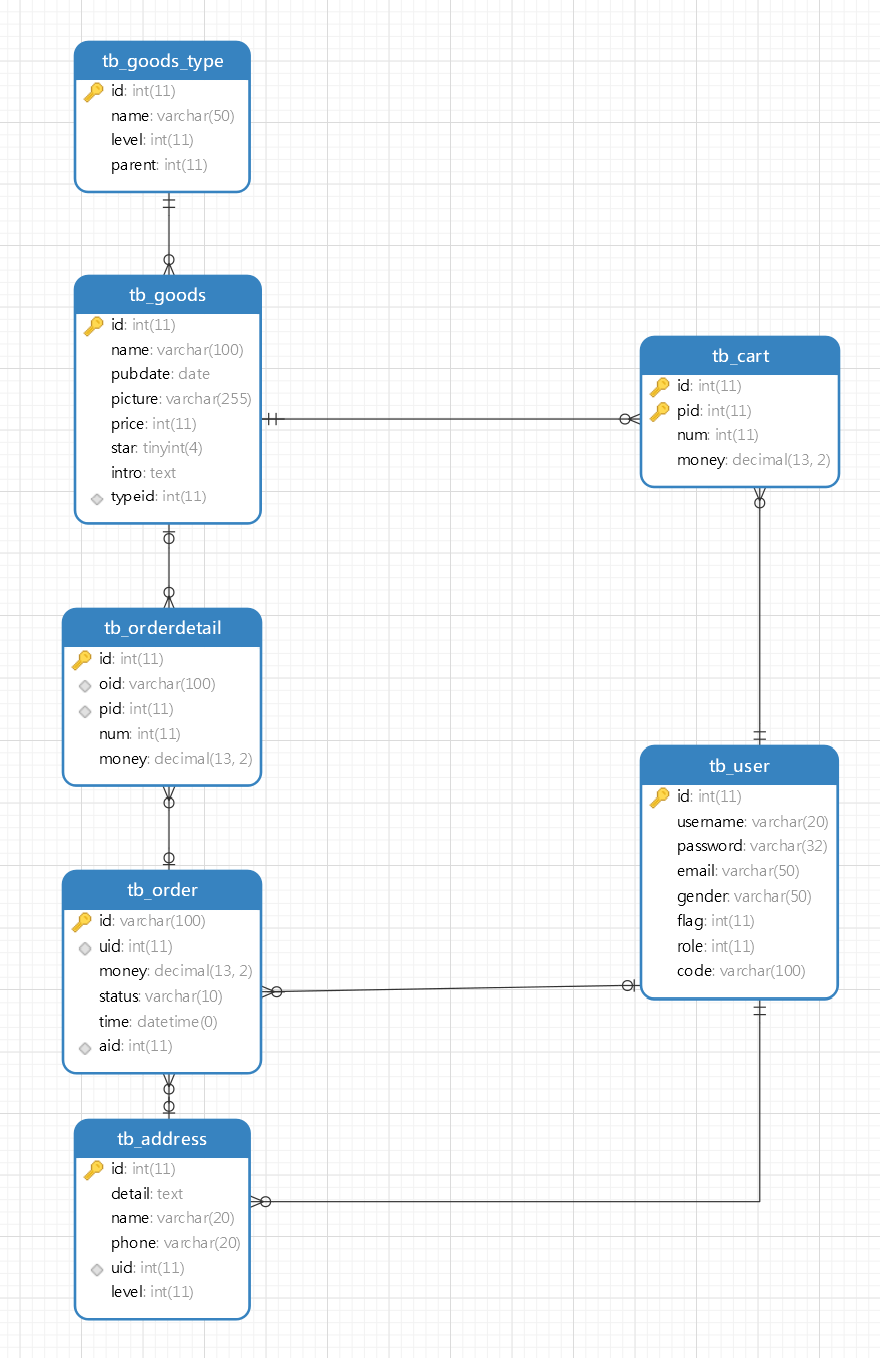Image resolution: width=880 pixels, height=1358 pixels.
Task: Click the uid diamond icon in tb_address
Action: 97,1269
